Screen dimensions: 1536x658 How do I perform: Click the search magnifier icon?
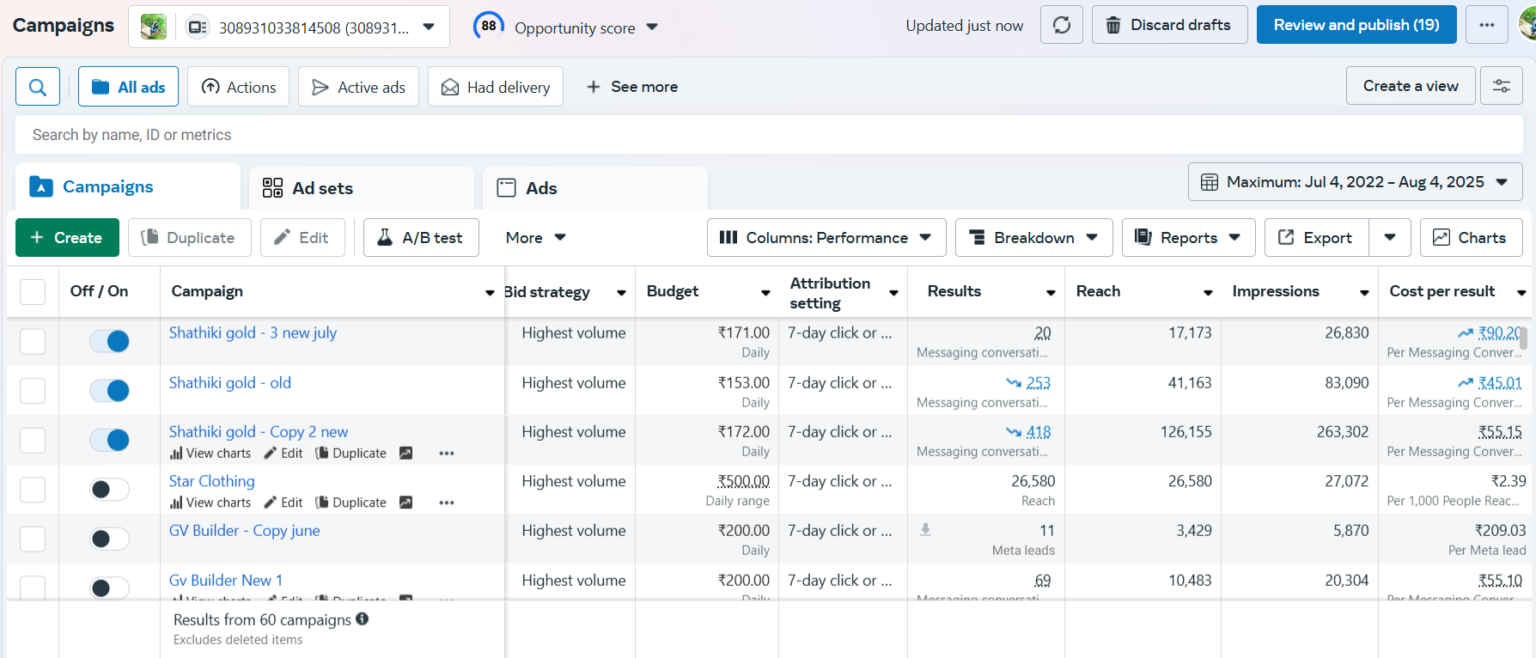[x=38, y=87]
